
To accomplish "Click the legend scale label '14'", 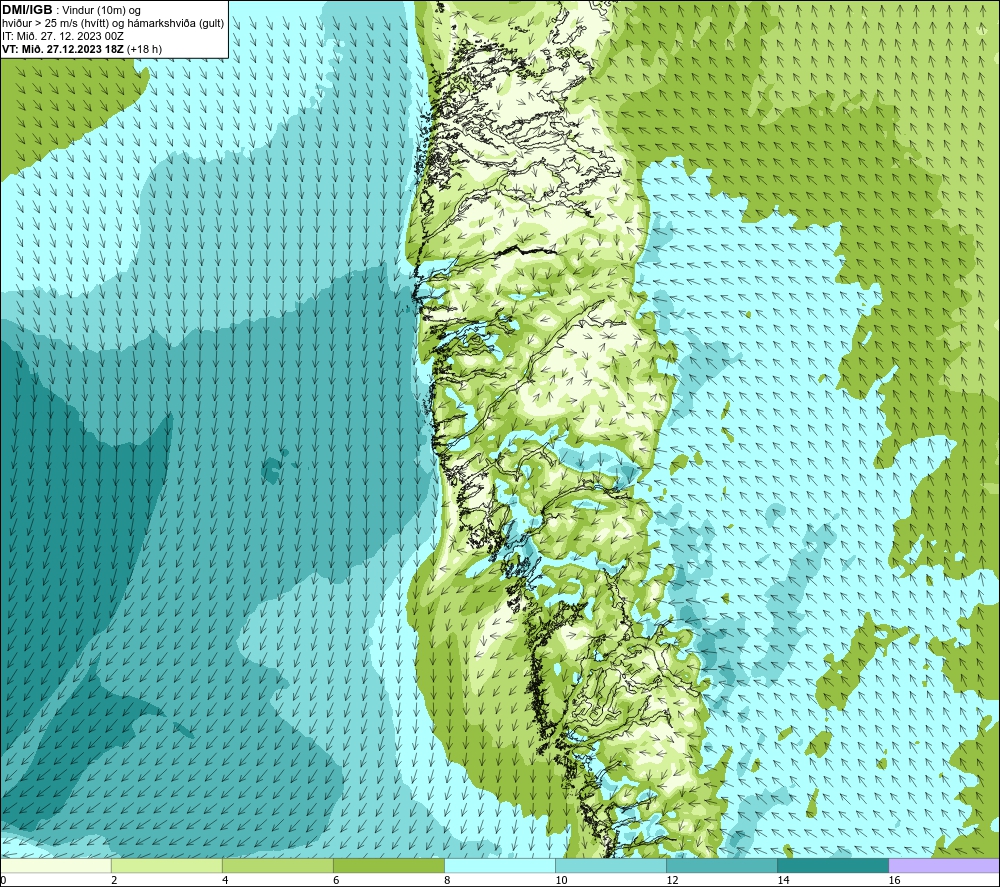I will (783, 880).
